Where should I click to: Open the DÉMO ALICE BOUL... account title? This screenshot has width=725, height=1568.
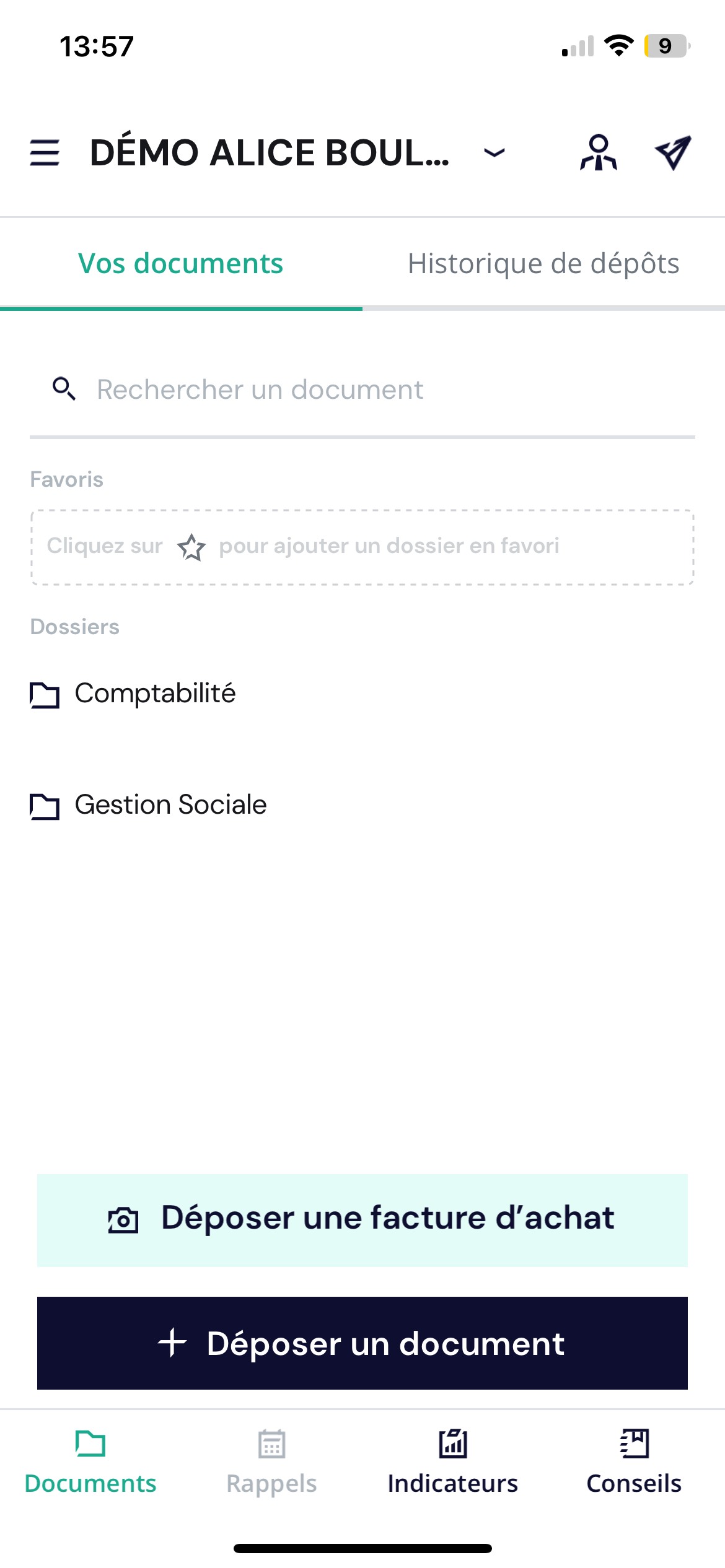click(x=270, y=152)
